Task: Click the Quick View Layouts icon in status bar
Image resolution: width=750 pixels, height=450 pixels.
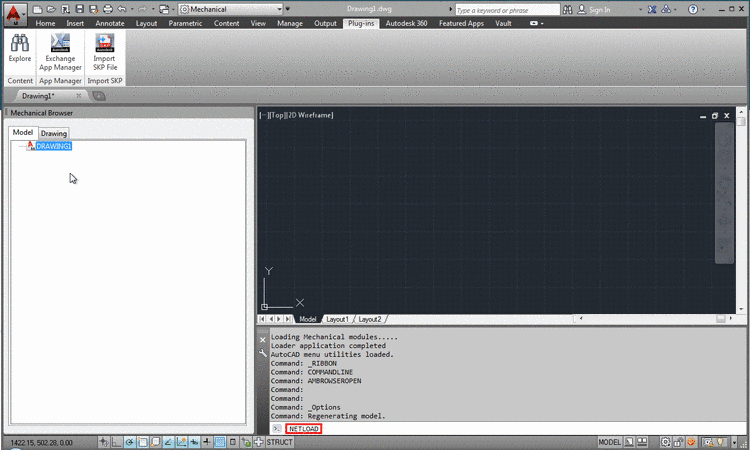Action: [x=629, y=442]
